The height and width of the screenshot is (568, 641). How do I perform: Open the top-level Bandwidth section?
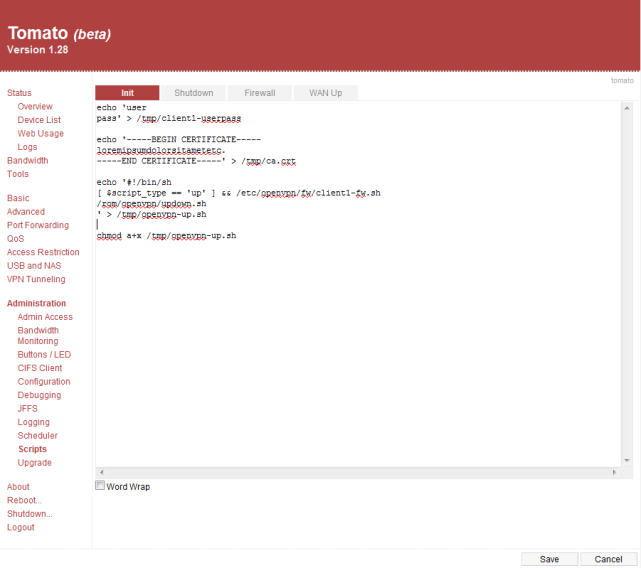click(27, 160)
